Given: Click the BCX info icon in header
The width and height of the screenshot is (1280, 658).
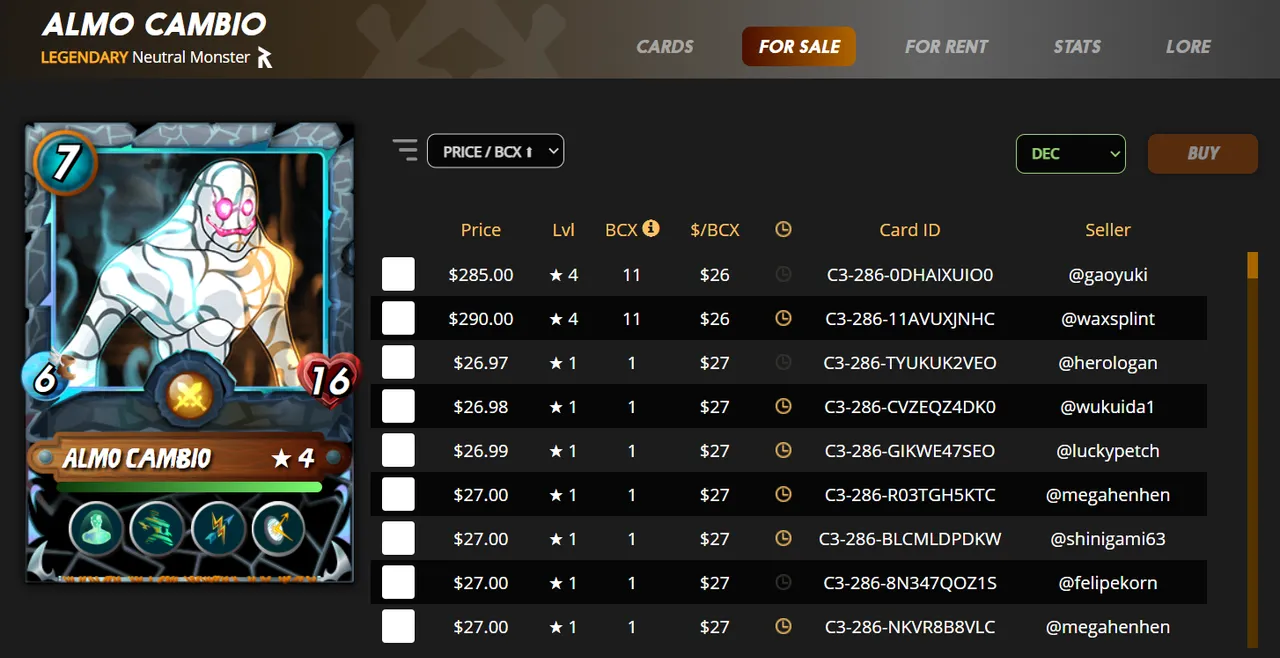Looking at the screenshot, I should pyautogui.click(x=651, y=228).
